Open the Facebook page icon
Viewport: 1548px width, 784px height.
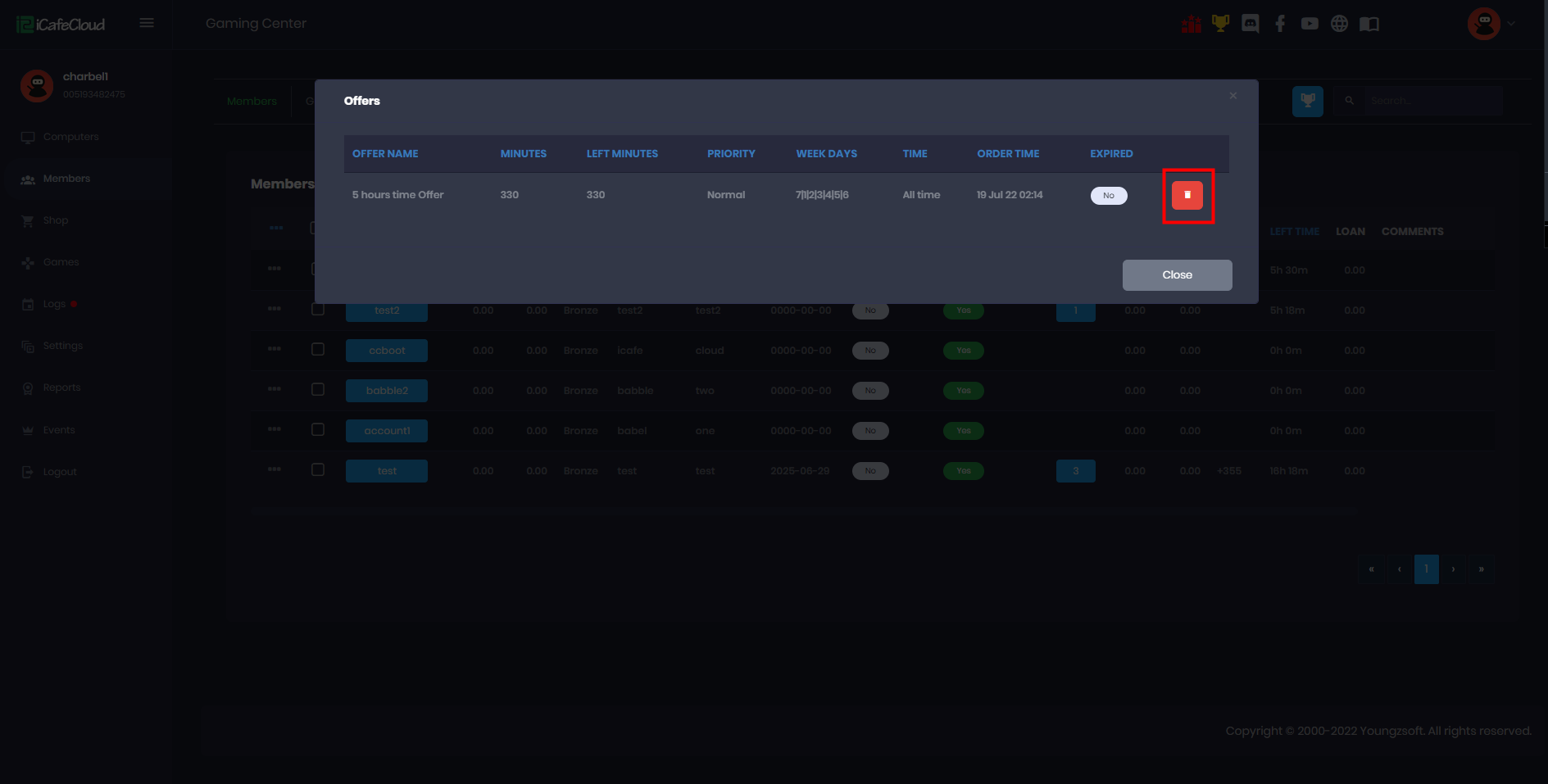tap(1280, 24)
